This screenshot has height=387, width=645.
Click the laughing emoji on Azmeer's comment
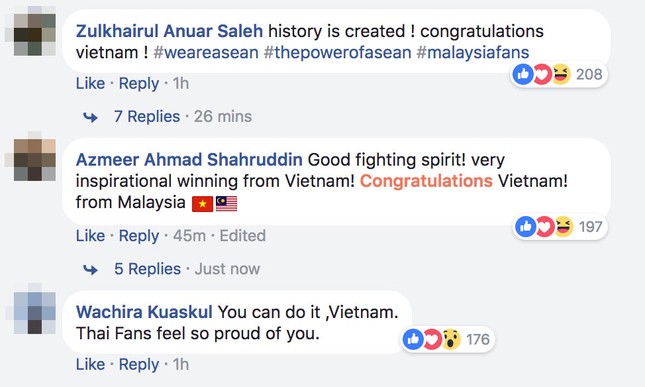564,227
